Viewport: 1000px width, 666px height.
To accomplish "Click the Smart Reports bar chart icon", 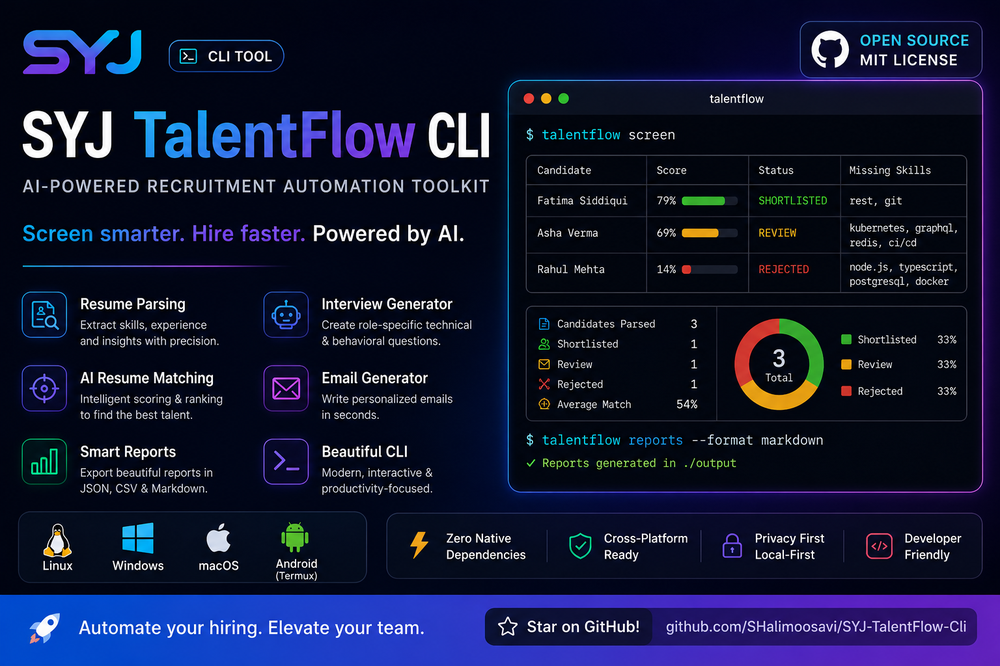I will [x=45, y=461].
